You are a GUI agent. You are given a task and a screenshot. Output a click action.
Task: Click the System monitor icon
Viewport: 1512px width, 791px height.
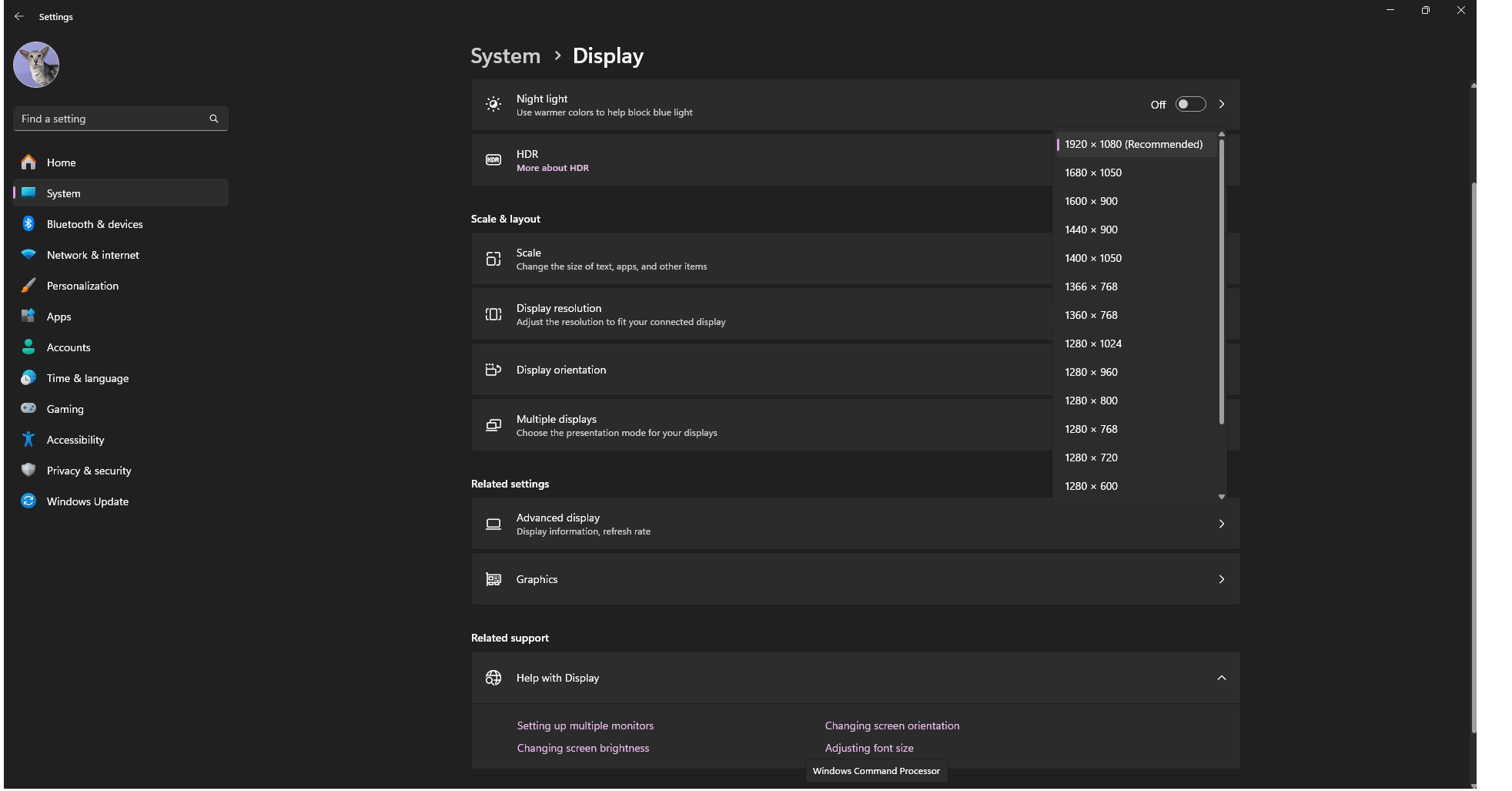[x=28, y=193]
